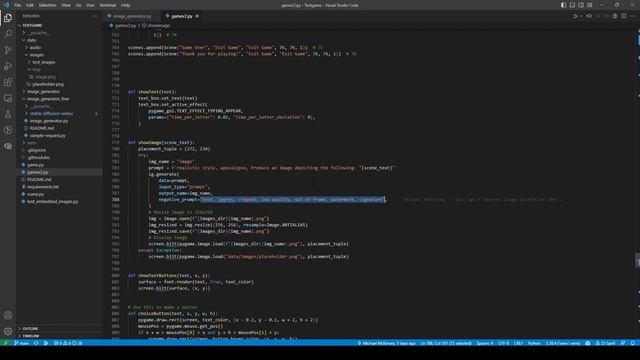Open placeholder.png in the Explorer

tap(48, 84)
